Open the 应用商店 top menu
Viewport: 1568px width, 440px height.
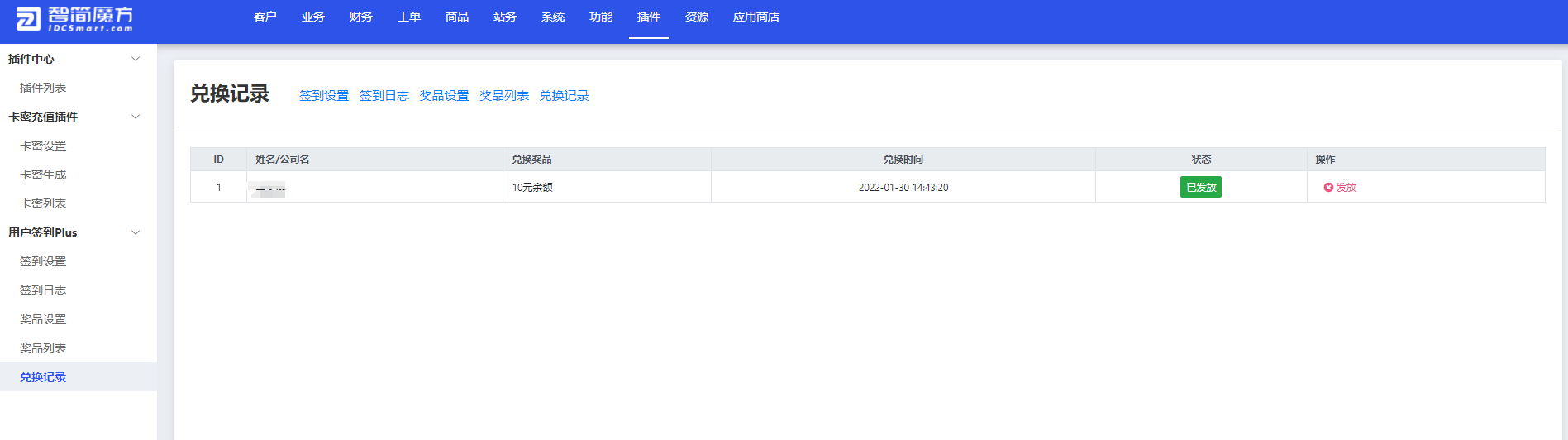click(755, 17)
